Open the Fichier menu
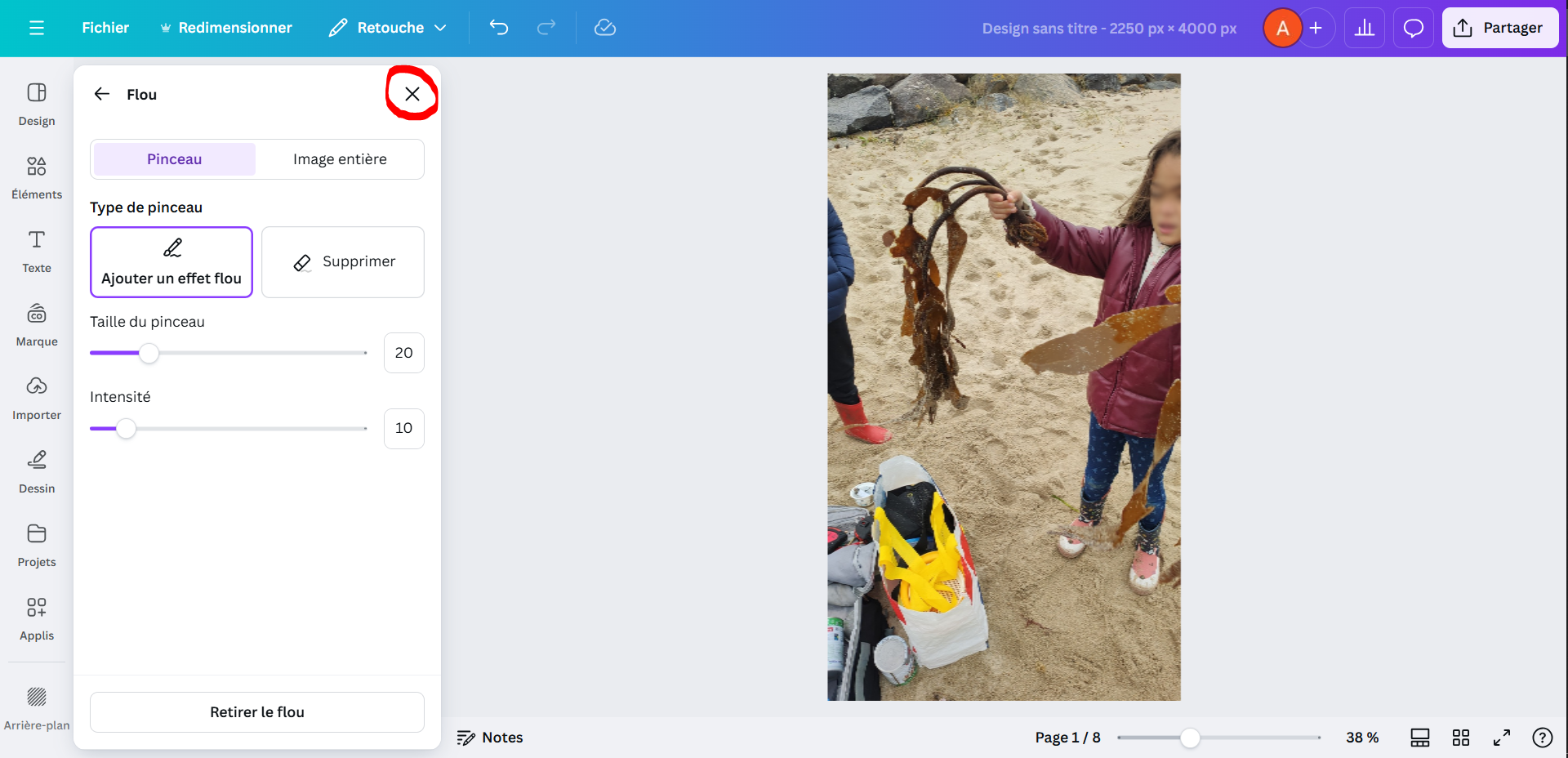The image size is (1568, 758). tap(105, 28)
